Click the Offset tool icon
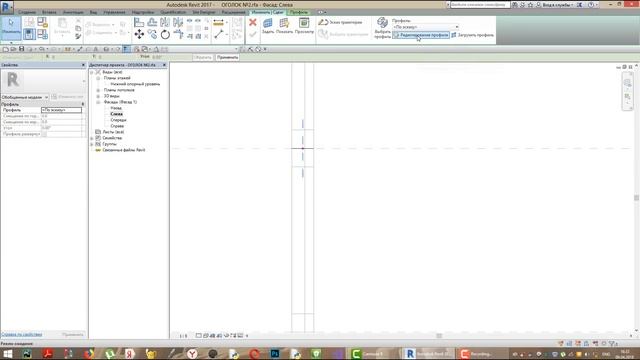Viewport: 640px width, 360px height. point(152,22)
